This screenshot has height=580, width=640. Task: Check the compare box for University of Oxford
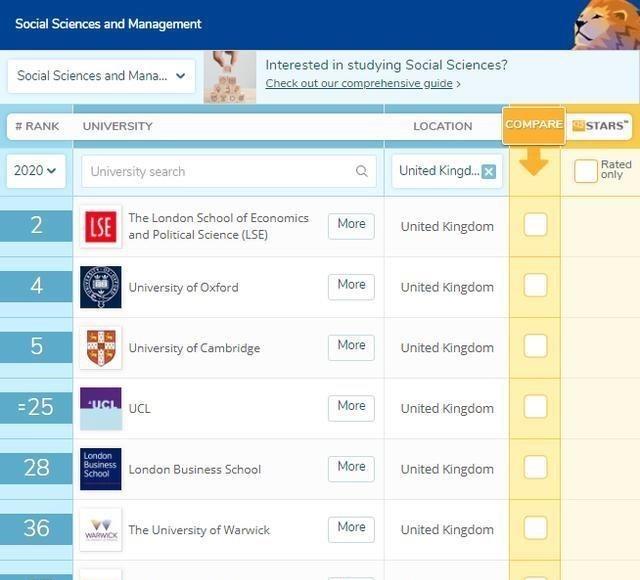535,286
